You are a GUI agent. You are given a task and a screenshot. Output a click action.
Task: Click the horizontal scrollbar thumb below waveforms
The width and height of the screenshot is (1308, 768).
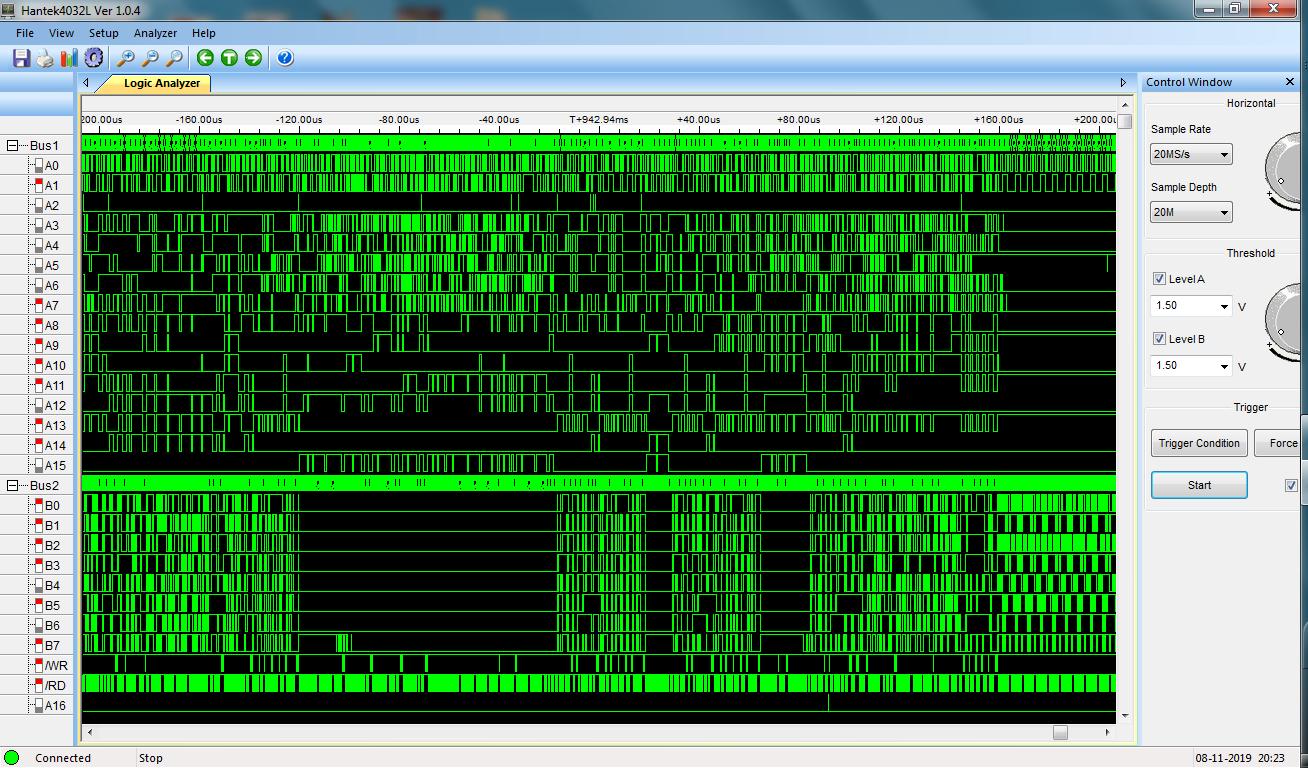click(x=1060, y=733)
